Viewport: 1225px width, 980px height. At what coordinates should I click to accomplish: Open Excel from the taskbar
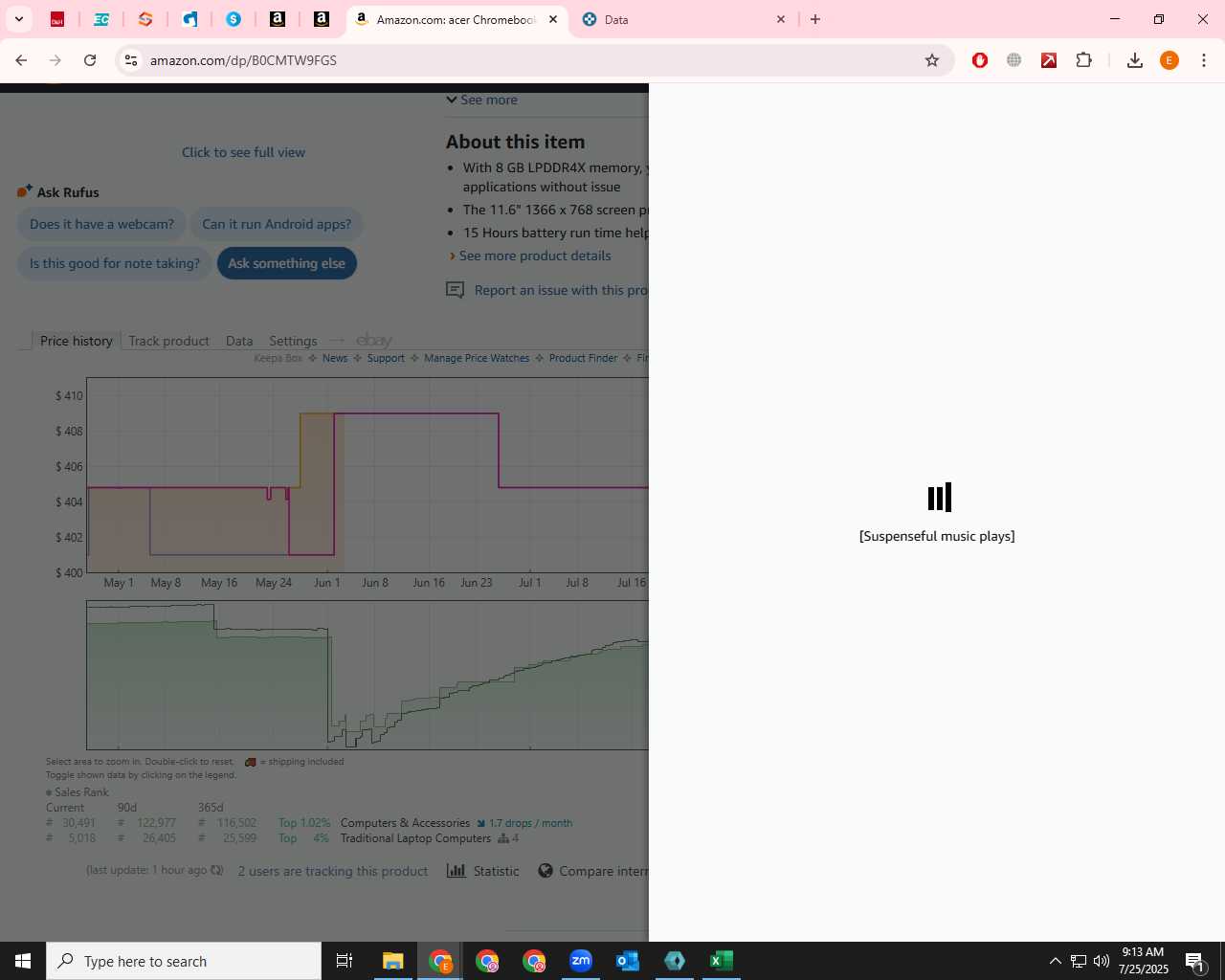click(x=722, y=961)
